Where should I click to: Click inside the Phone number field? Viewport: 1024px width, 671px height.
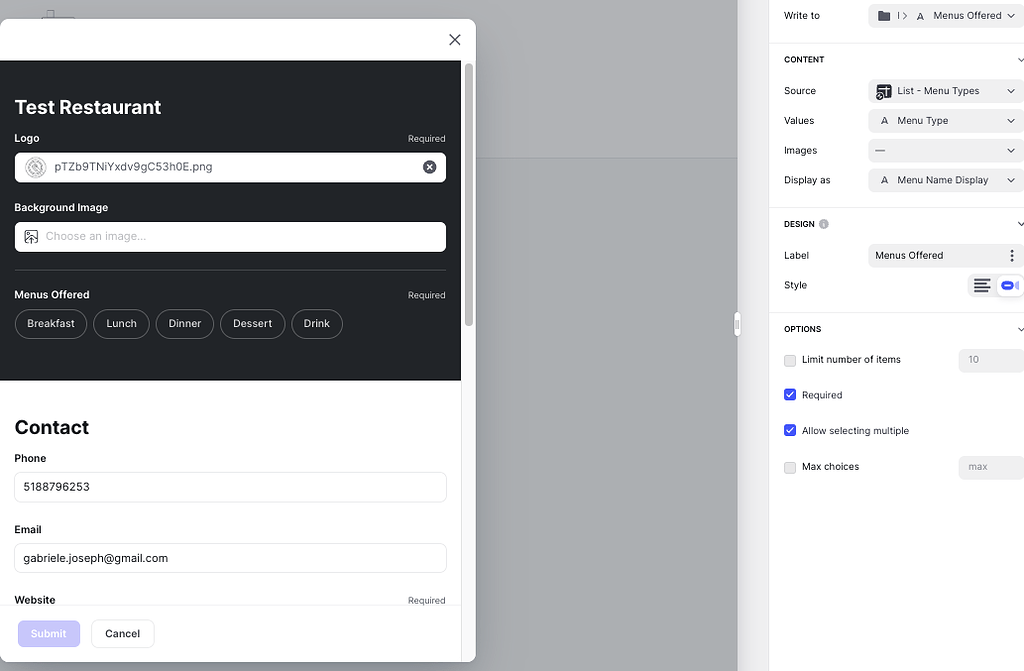tap(230, 487)
